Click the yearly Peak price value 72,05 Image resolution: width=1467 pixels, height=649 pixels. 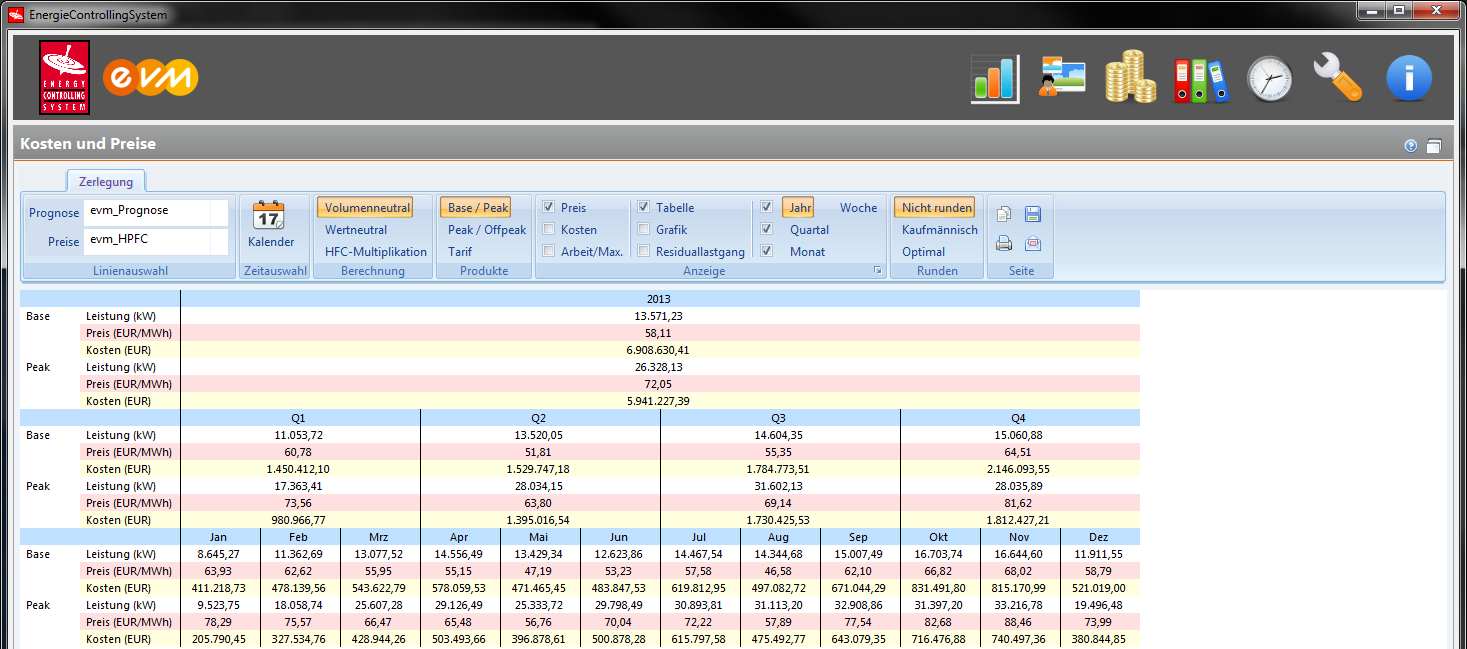(x=660, y=384)
